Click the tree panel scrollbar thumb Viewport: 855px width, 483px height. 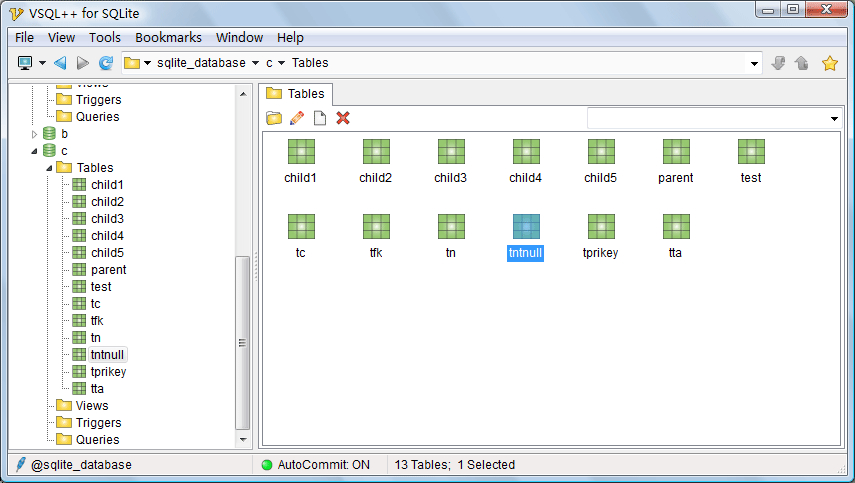pos(243,343)
